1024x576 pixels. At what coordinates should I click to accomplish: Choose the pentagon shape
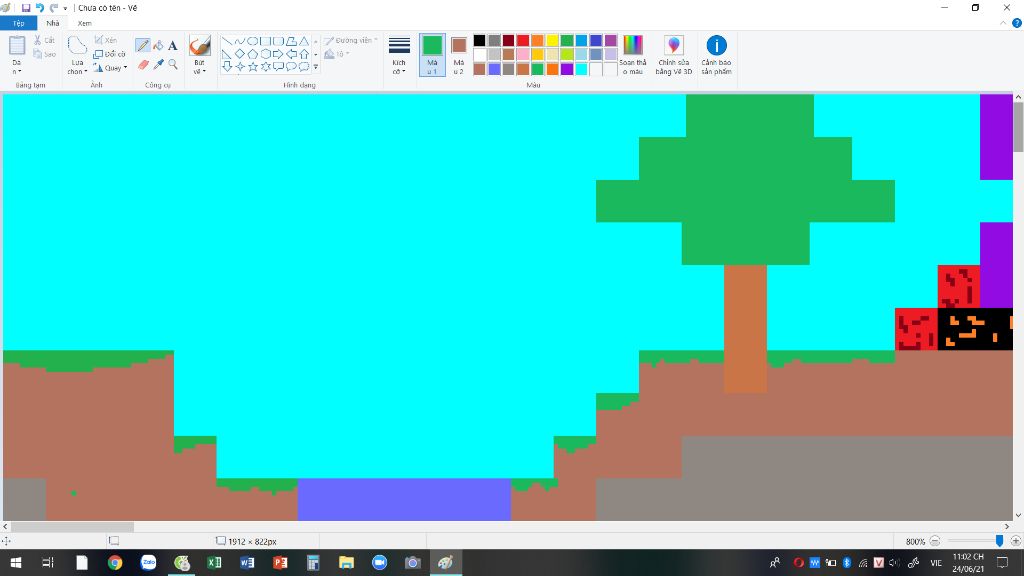(253, 54)
